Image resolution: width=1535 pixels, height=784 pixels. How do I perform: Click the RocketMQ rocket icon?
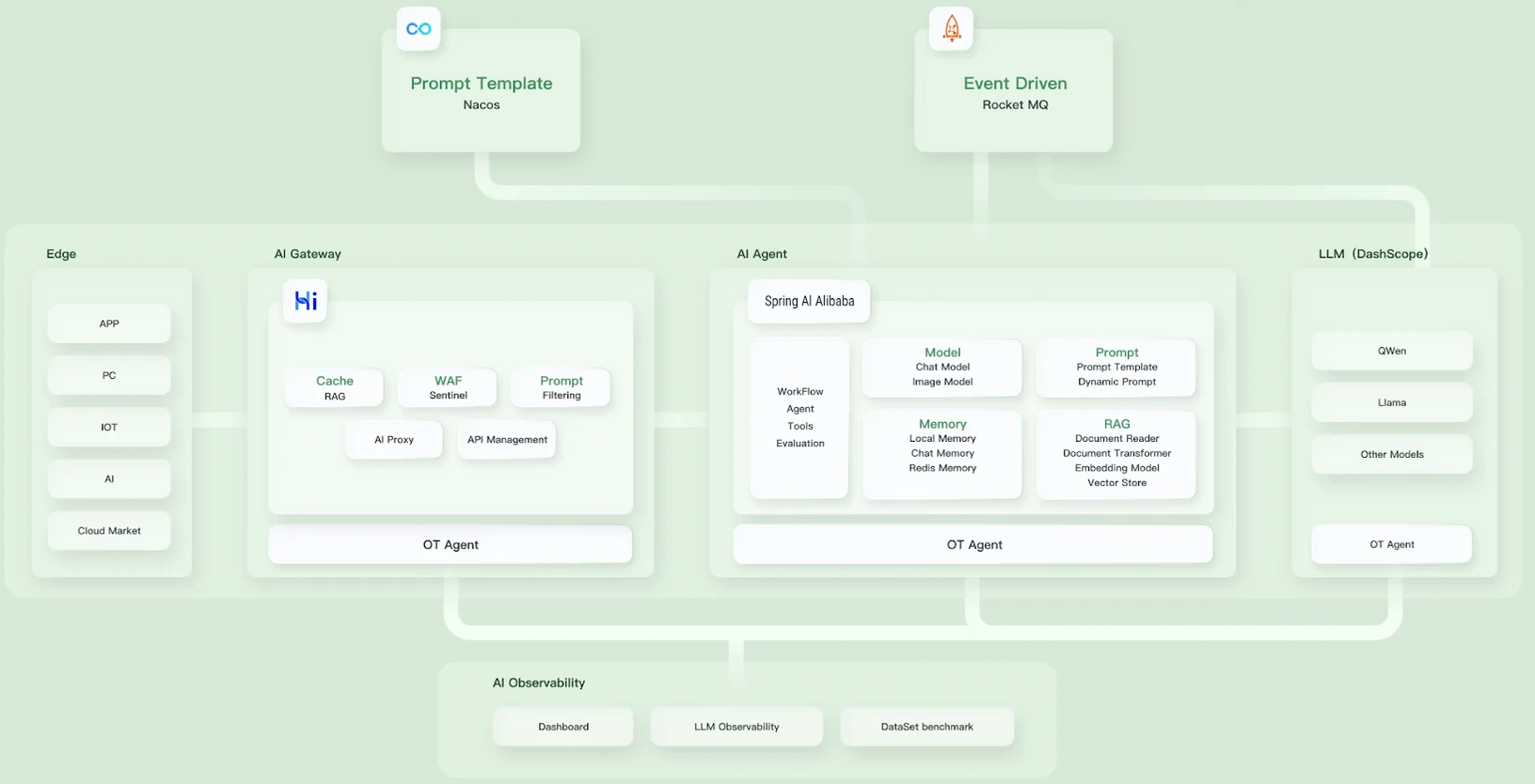pos(951,29)
